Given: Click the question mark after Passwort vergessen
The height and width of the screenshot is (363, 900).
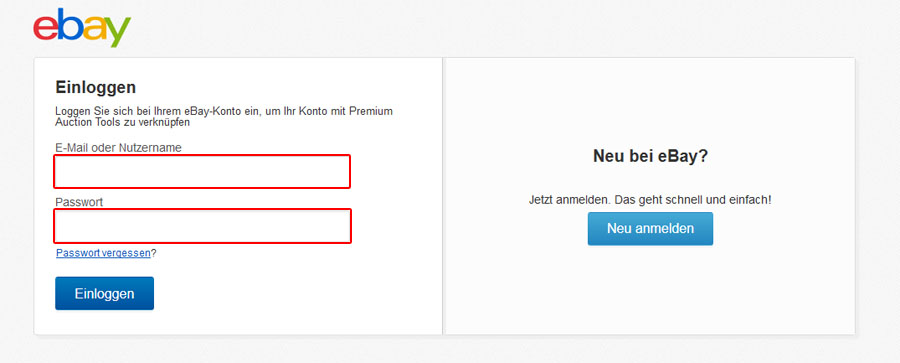Looking at the screenshot, I should pos(154,253).
